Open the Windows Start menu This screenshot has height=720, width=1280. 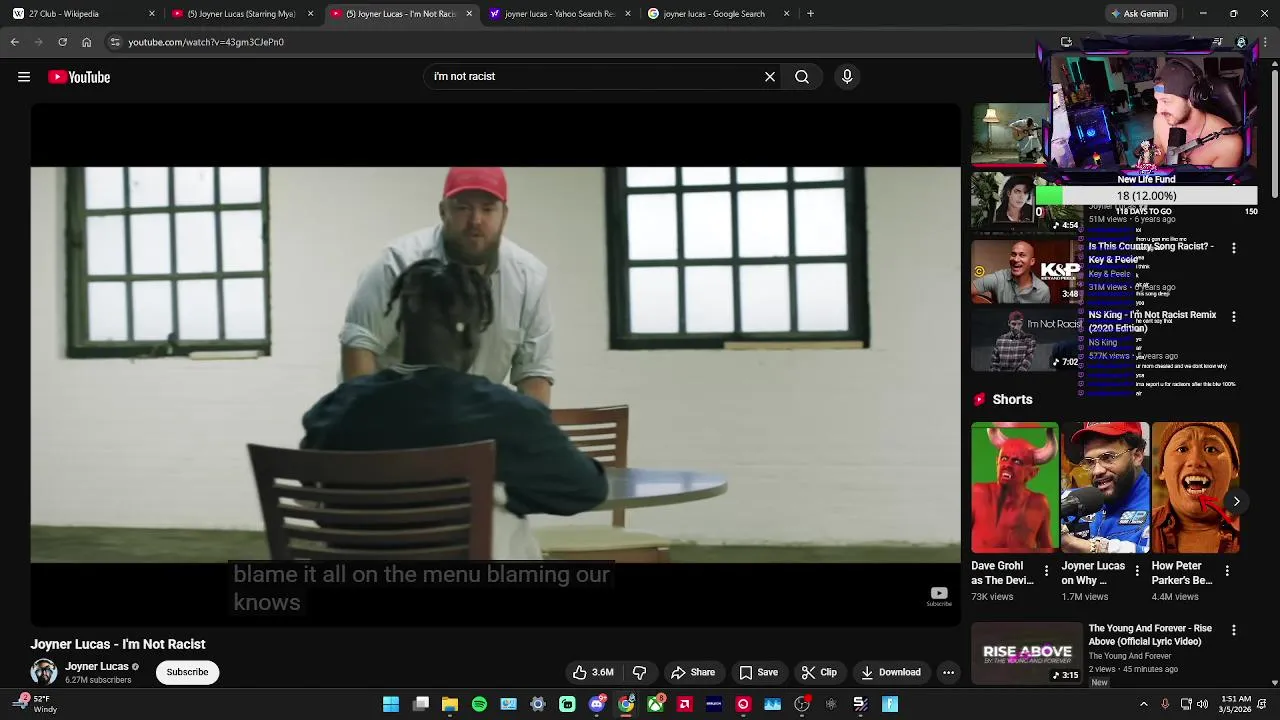tap(391, 704)
